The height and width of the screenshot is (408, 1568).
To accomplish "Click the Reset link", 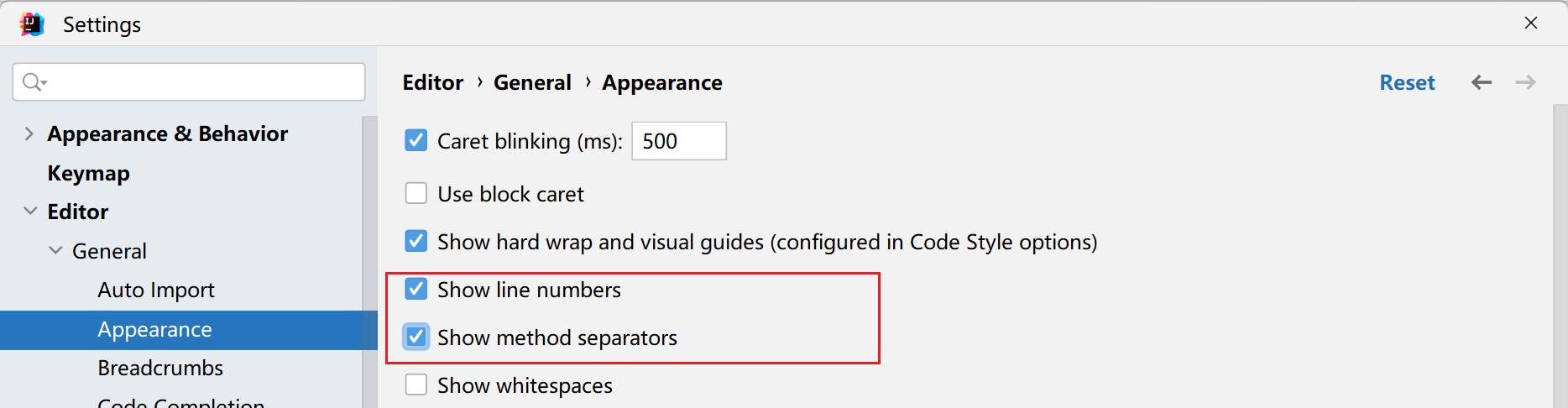I will (1407, 82).
